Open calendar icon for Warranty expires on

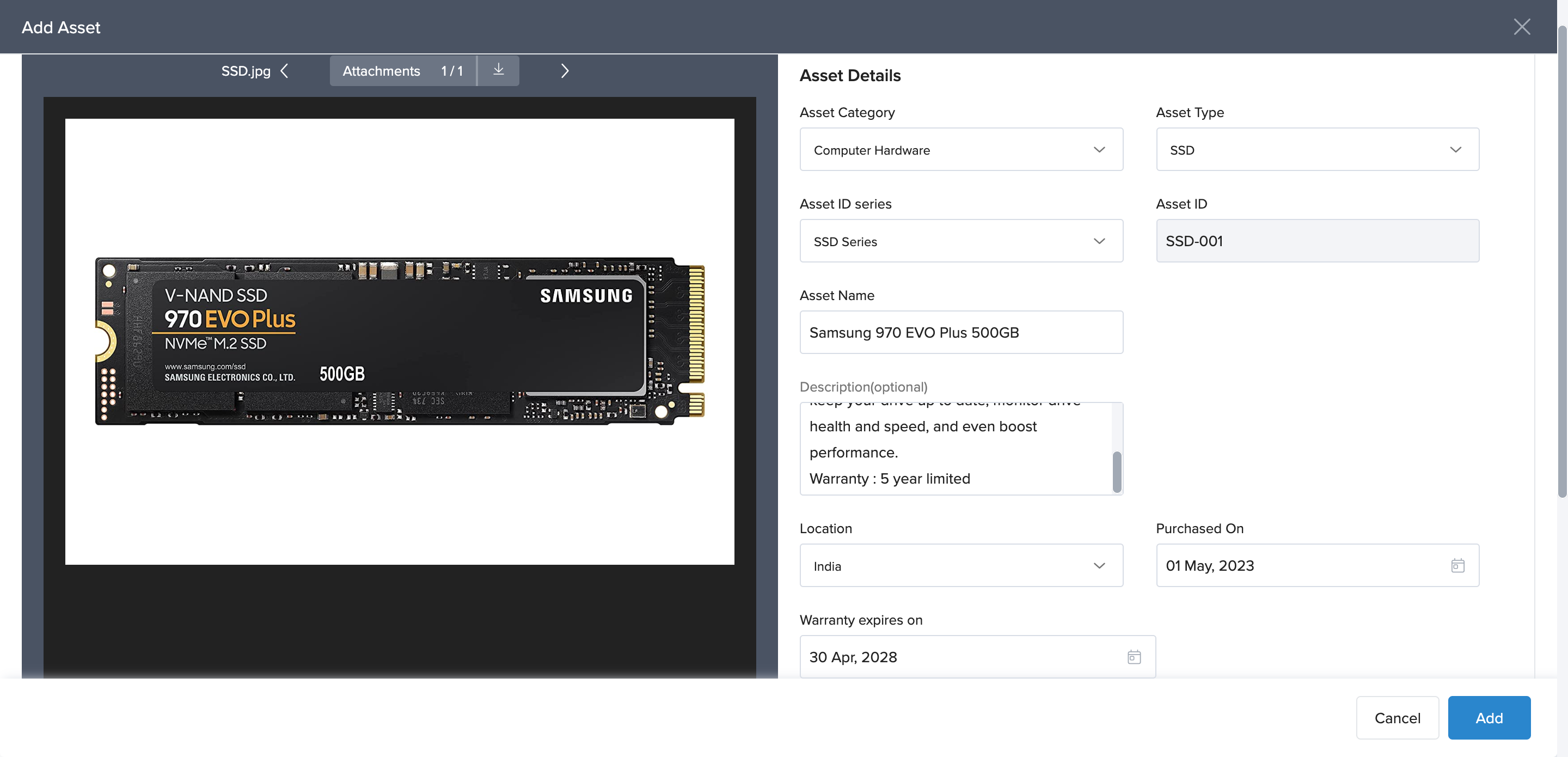click(x=1134, y=656)
